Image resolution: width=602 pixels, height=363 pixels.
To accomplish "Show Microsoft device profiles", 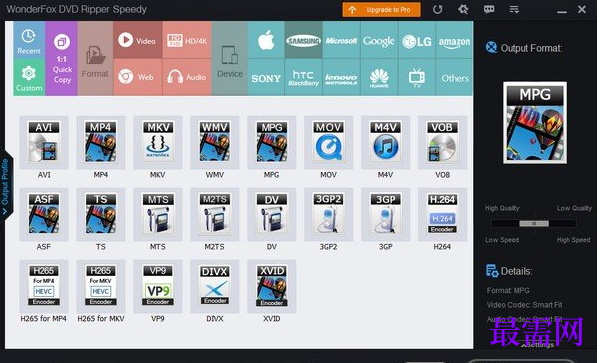I will coord(341,40).
